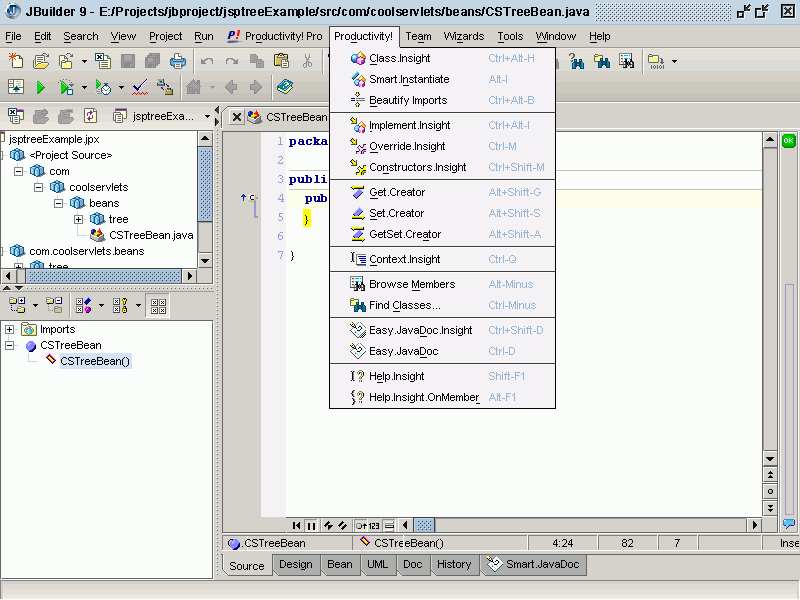Switch to the Smart.JavaDoc tab

tap(534, 564)
